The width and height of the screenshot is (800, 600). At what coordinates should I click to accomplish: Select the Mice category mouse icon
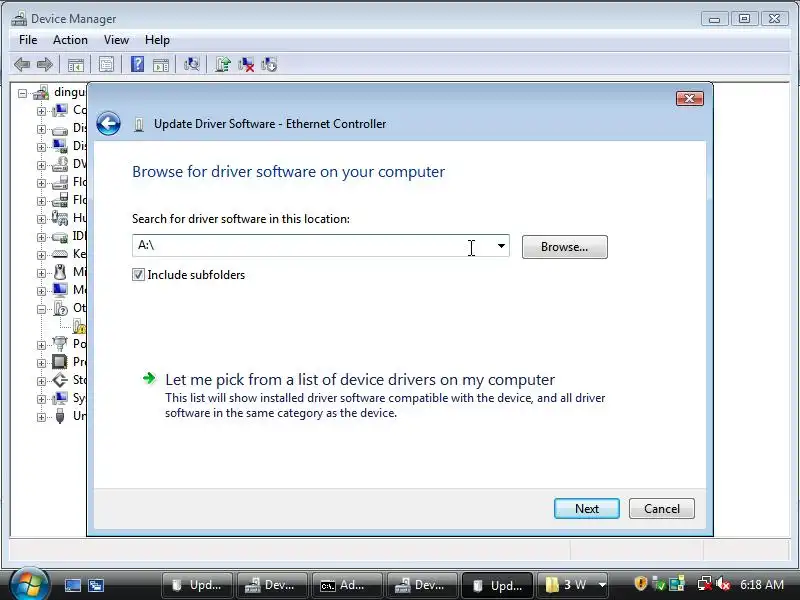click(x=60, y=272)
